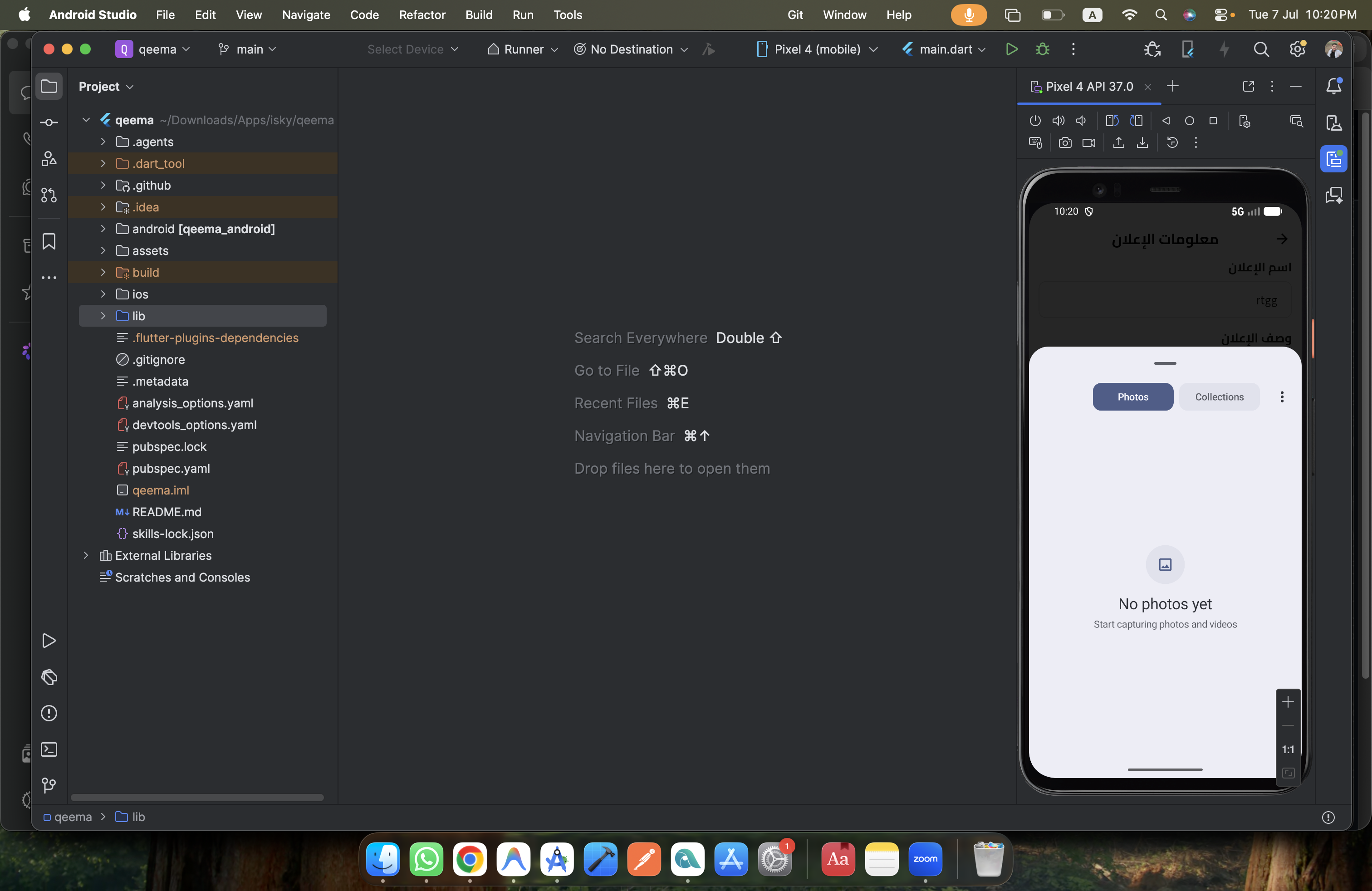The image size is (1372, 891).
Task: Select the Photos toggle in picker
Action: click(1132, 397)
